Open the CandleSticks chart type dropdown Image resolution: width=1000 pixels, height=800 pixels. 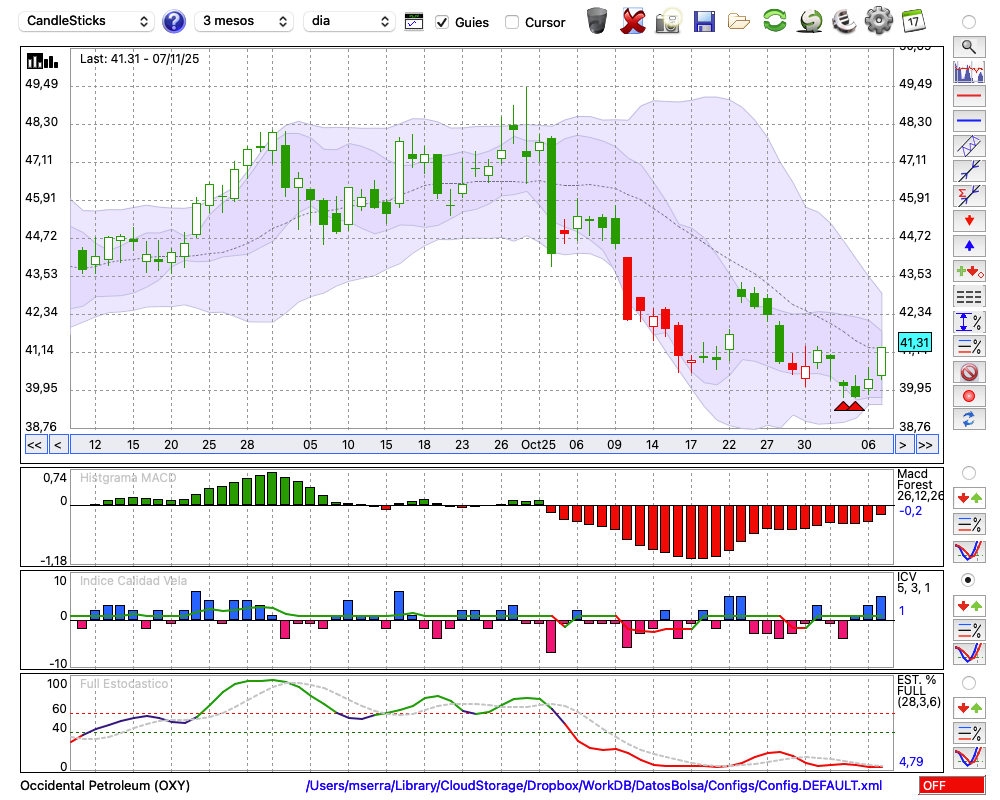pos(88,21)
